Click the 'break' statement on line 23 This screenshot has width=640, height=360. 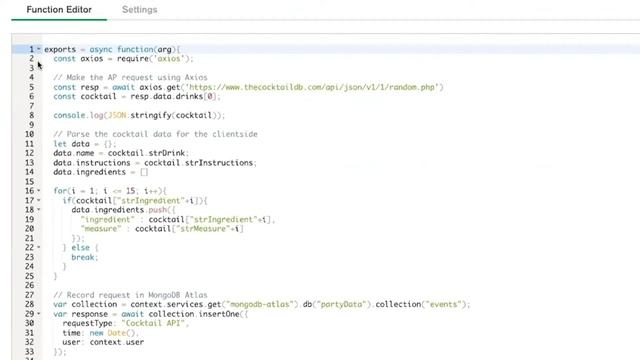pos(84,257)
